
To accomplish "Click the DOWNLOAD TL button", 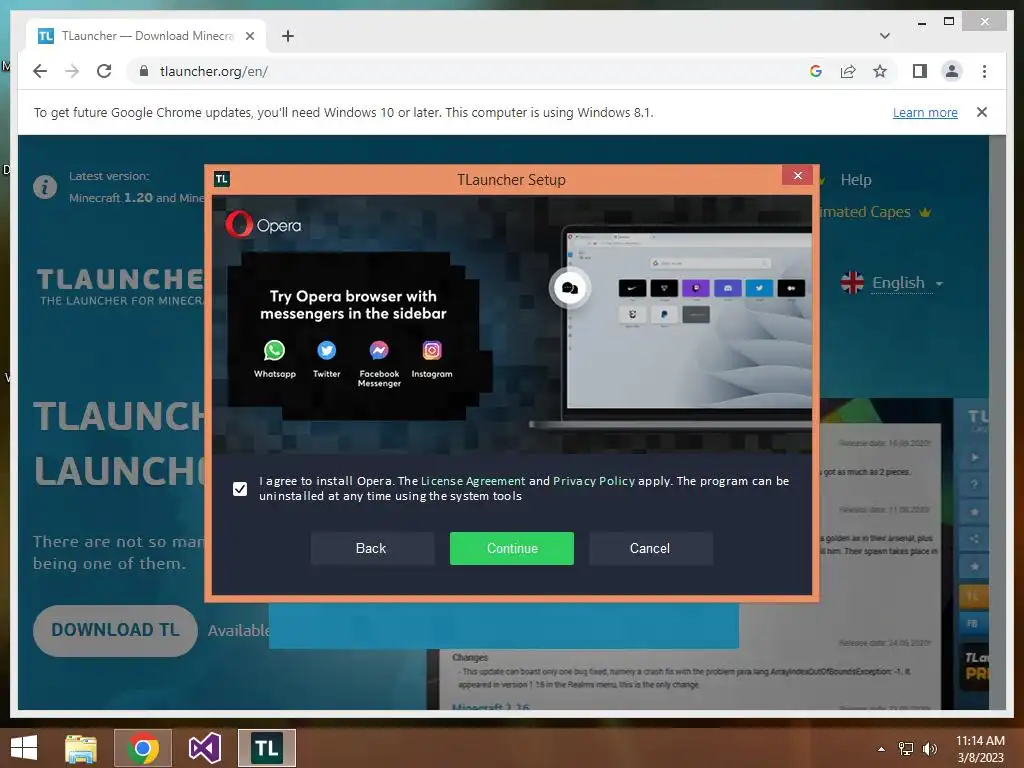I will (x=115, y=630).
